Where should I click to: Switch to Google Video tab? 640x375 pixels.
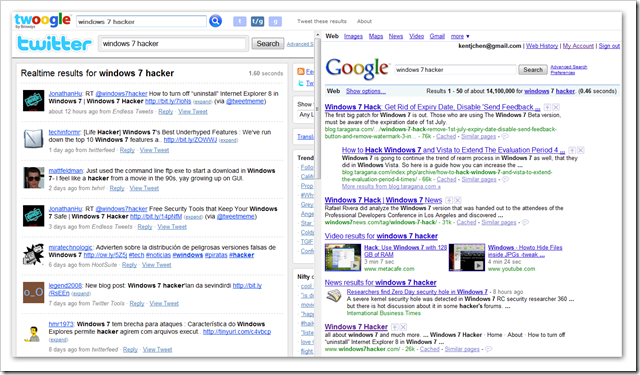click(416, 36)
